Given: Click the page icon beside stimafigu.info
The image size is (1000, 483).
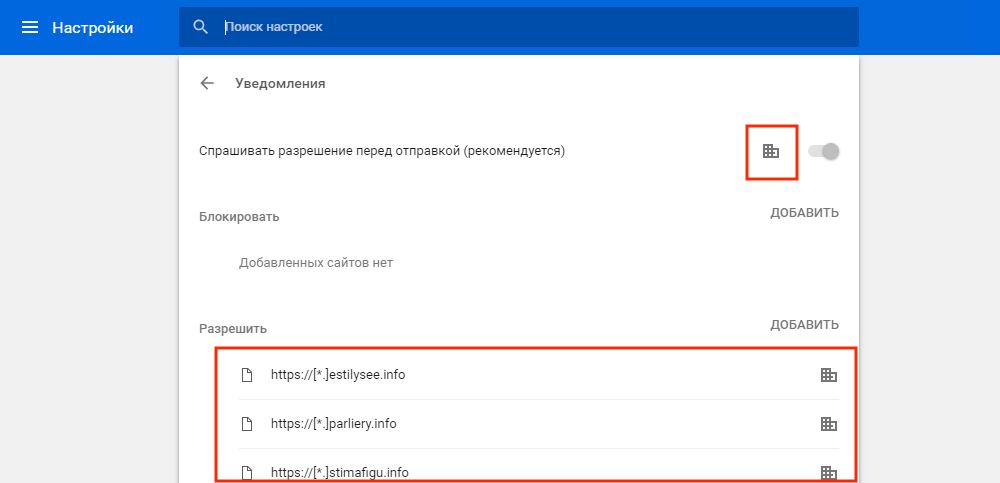Looking at the screenshot, I should point(246,473).
